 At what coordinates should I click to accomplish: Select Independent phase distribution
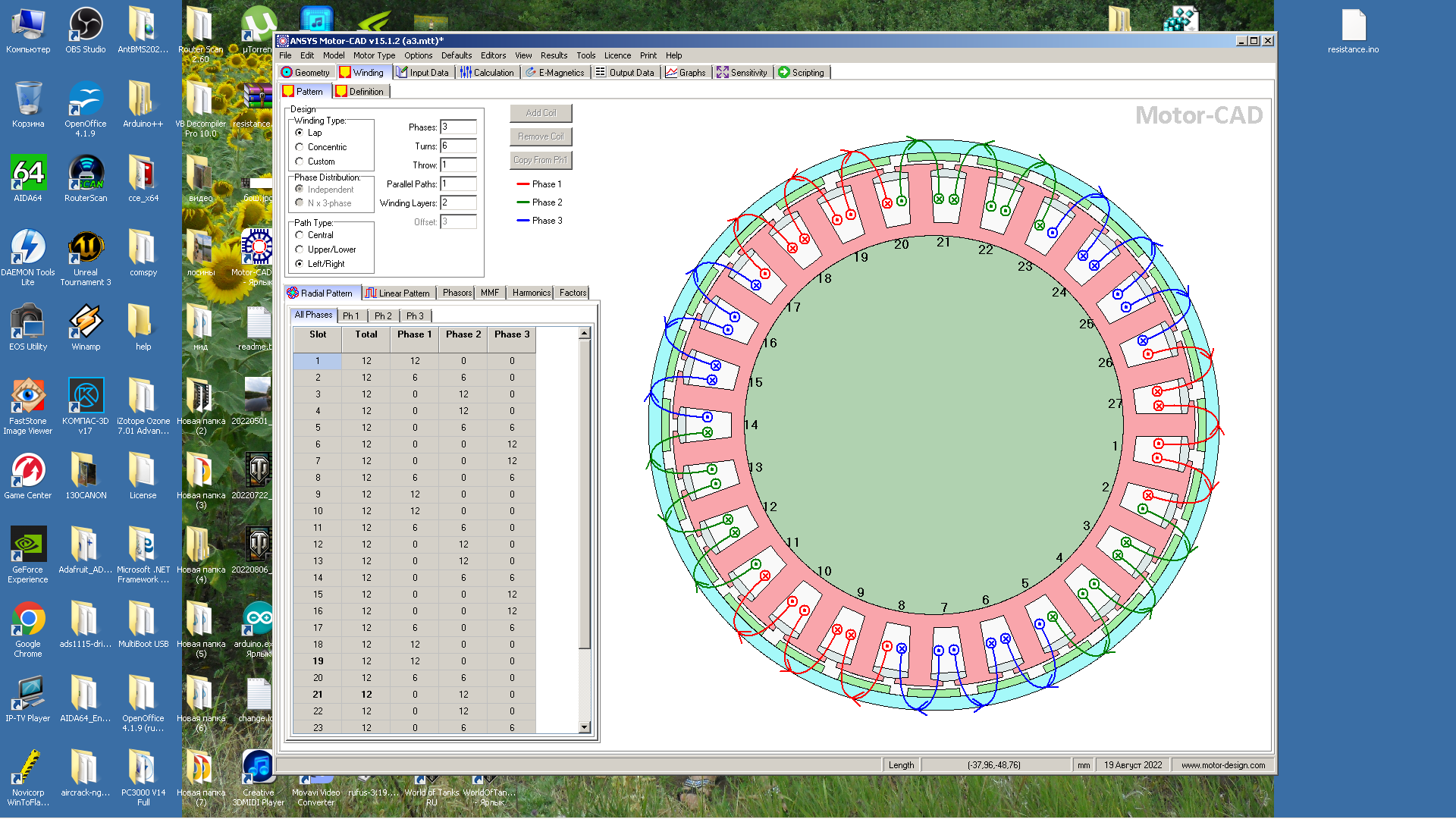click(x=300, y=190)
